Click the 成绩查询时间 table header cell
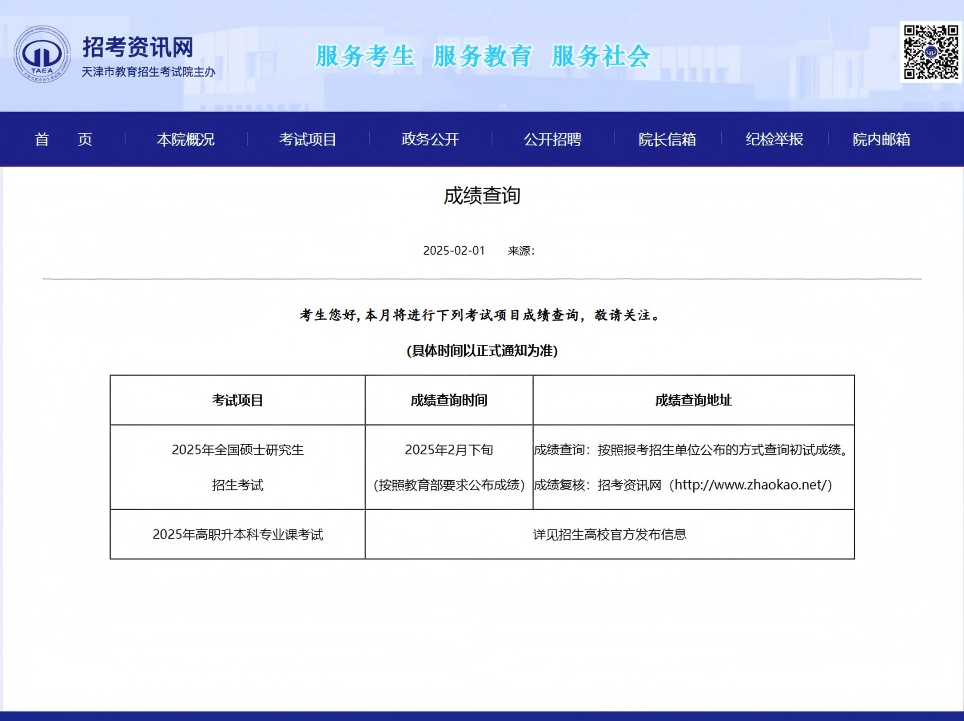This screenshot has height=721, width=964. click(448, 400)
